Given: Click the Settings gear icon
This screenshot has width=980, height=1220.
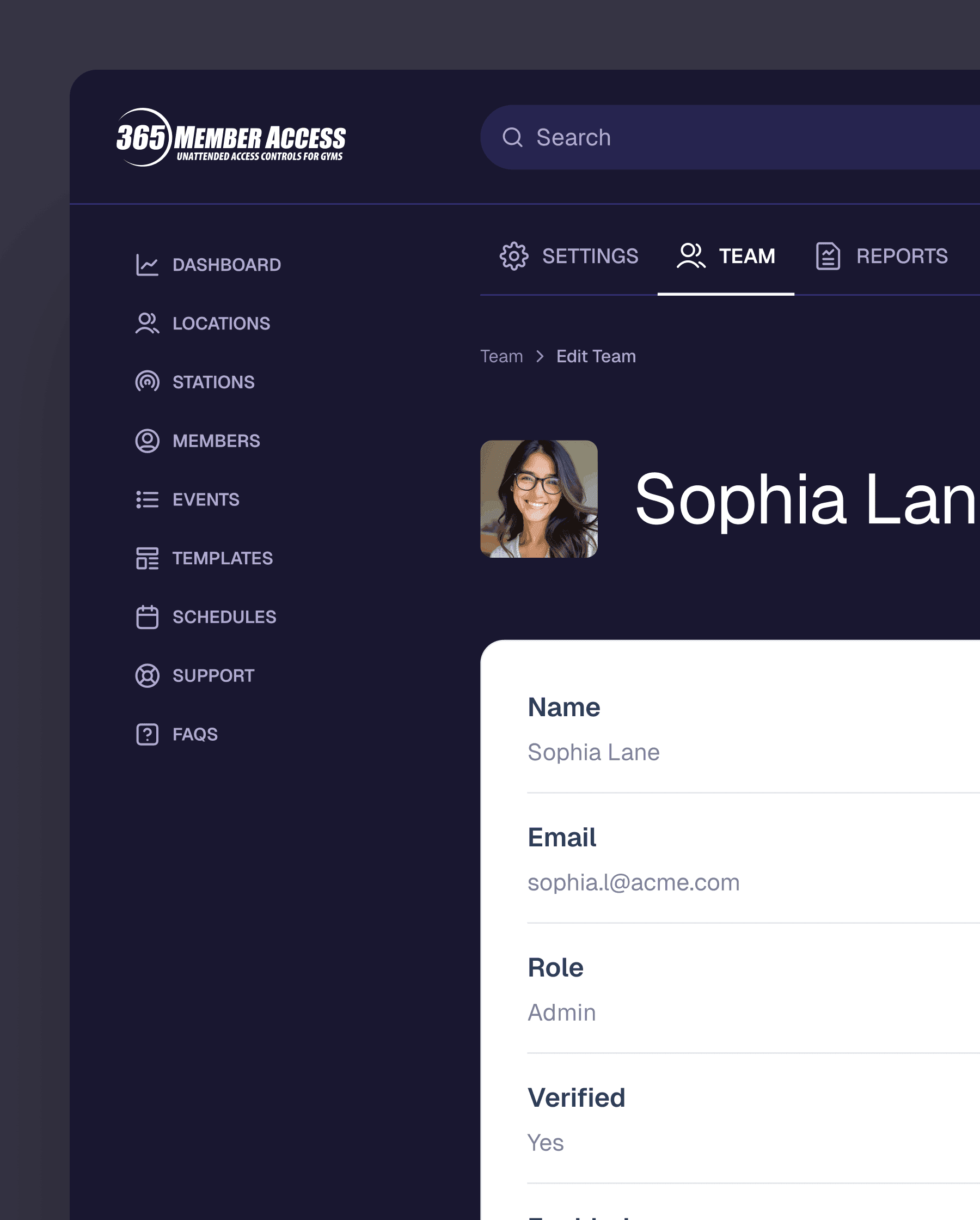Looking at the screenshot, I should pyautogui.click(x=514, y=257).
